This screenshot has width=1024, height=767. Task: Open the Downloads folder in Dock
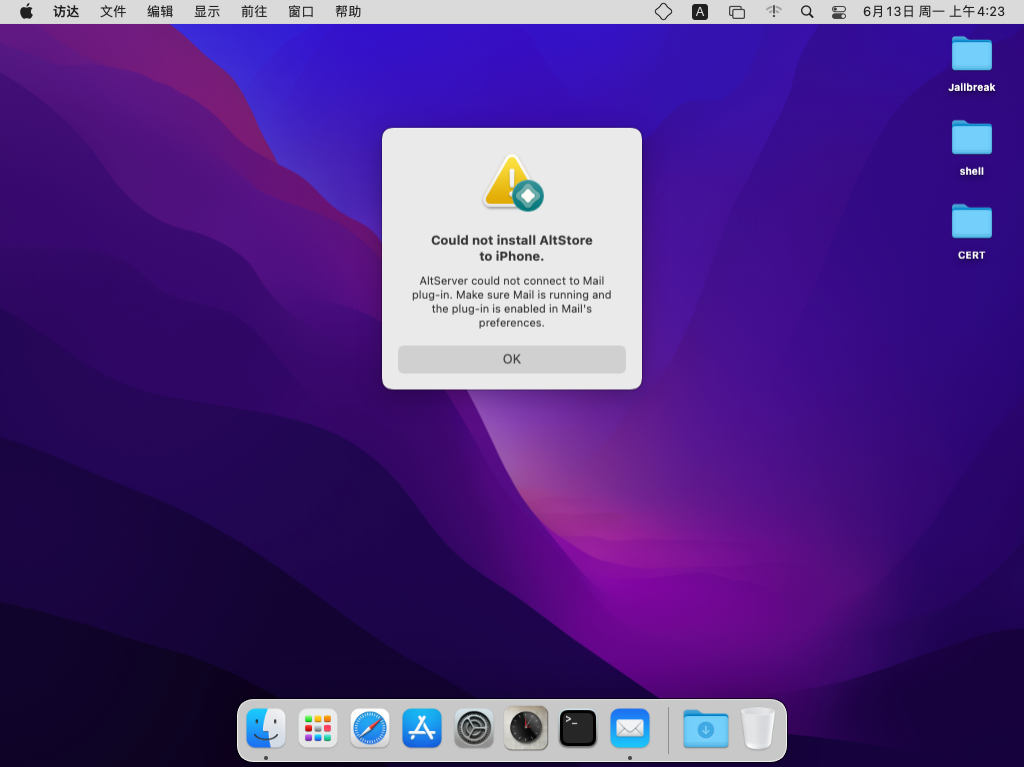tap(705, 728)
